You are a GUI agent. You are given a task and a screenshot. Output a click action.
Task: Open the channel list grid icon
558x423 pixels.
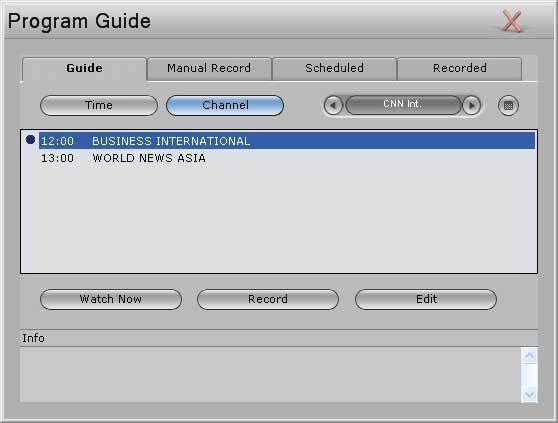click(508, 106)
